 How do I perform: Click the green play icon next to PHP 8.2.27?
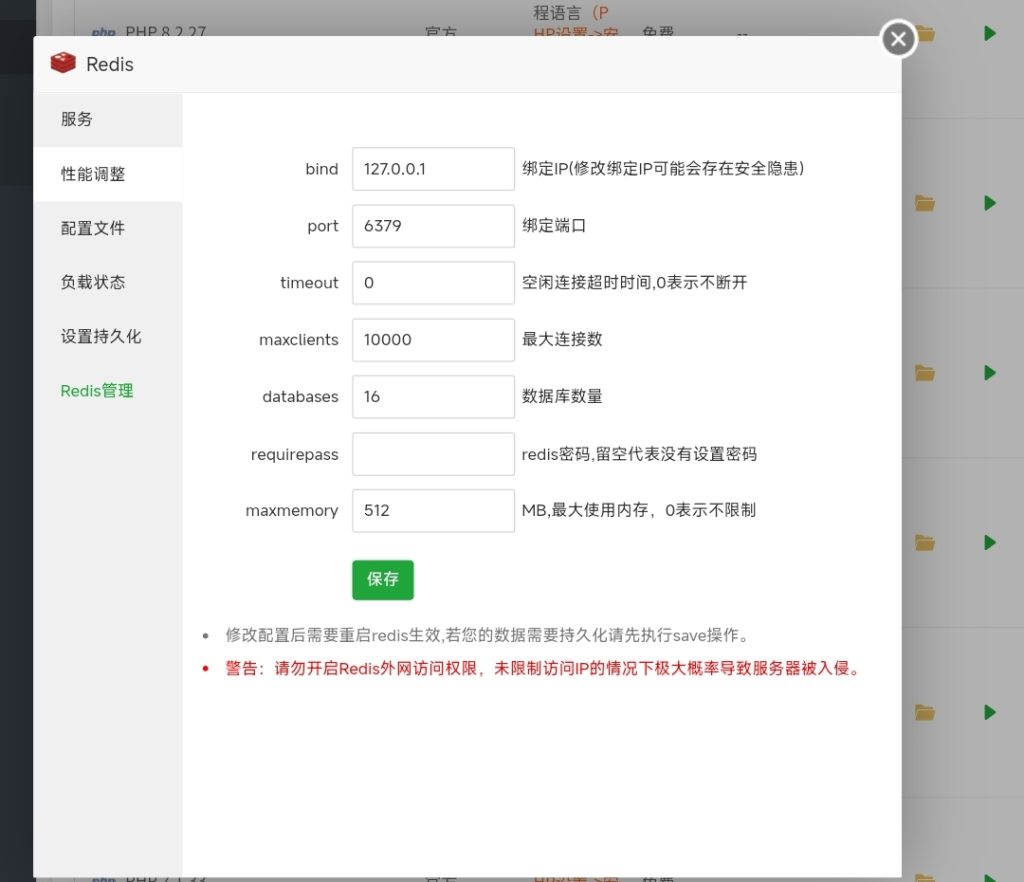[x=990, y=33]
